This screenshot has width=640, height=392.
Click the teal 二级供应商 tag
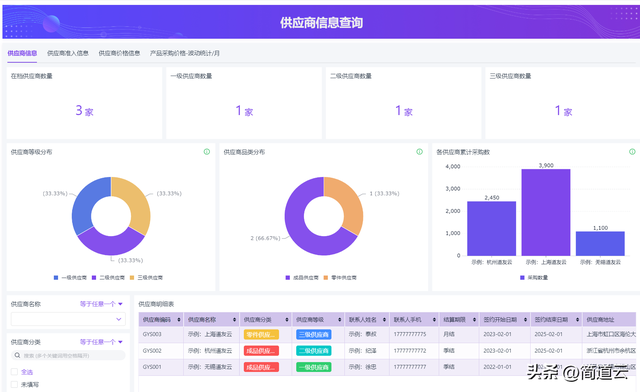pyautogui.click(x=313, y=351)
